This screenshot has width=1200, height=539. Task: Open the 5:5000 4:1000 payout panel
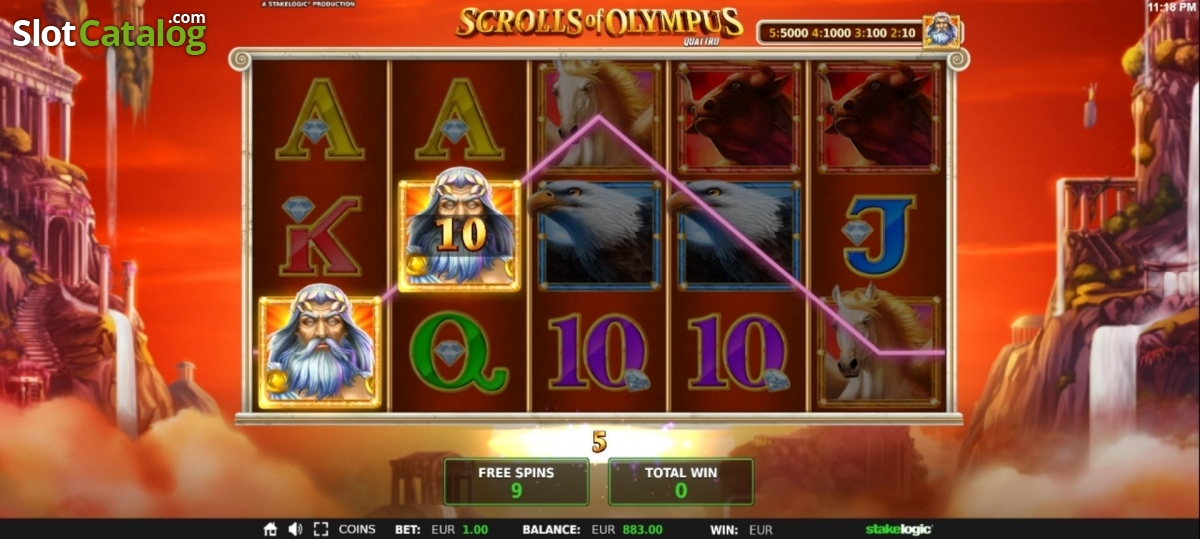pos(839,33)
